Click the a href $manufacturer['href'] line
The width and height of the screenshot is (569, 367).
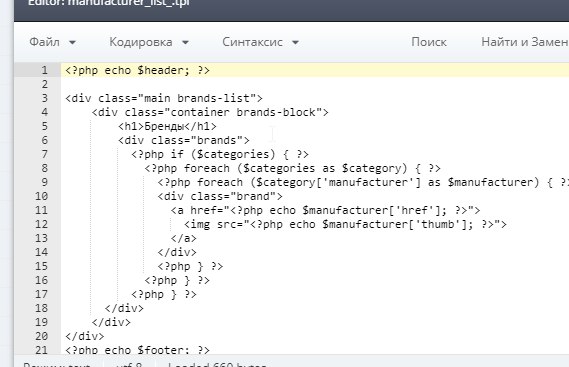[x=326, y=210]
